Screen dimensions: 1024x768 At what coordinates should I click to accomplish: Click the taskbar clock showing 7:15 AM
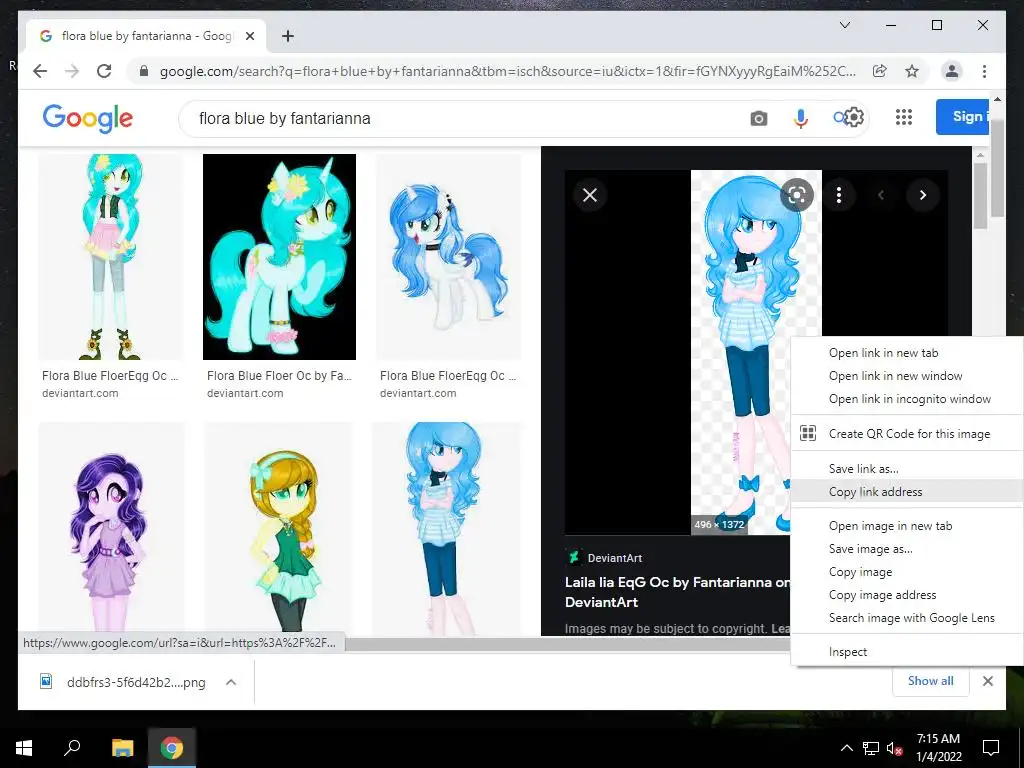[938, 748]
